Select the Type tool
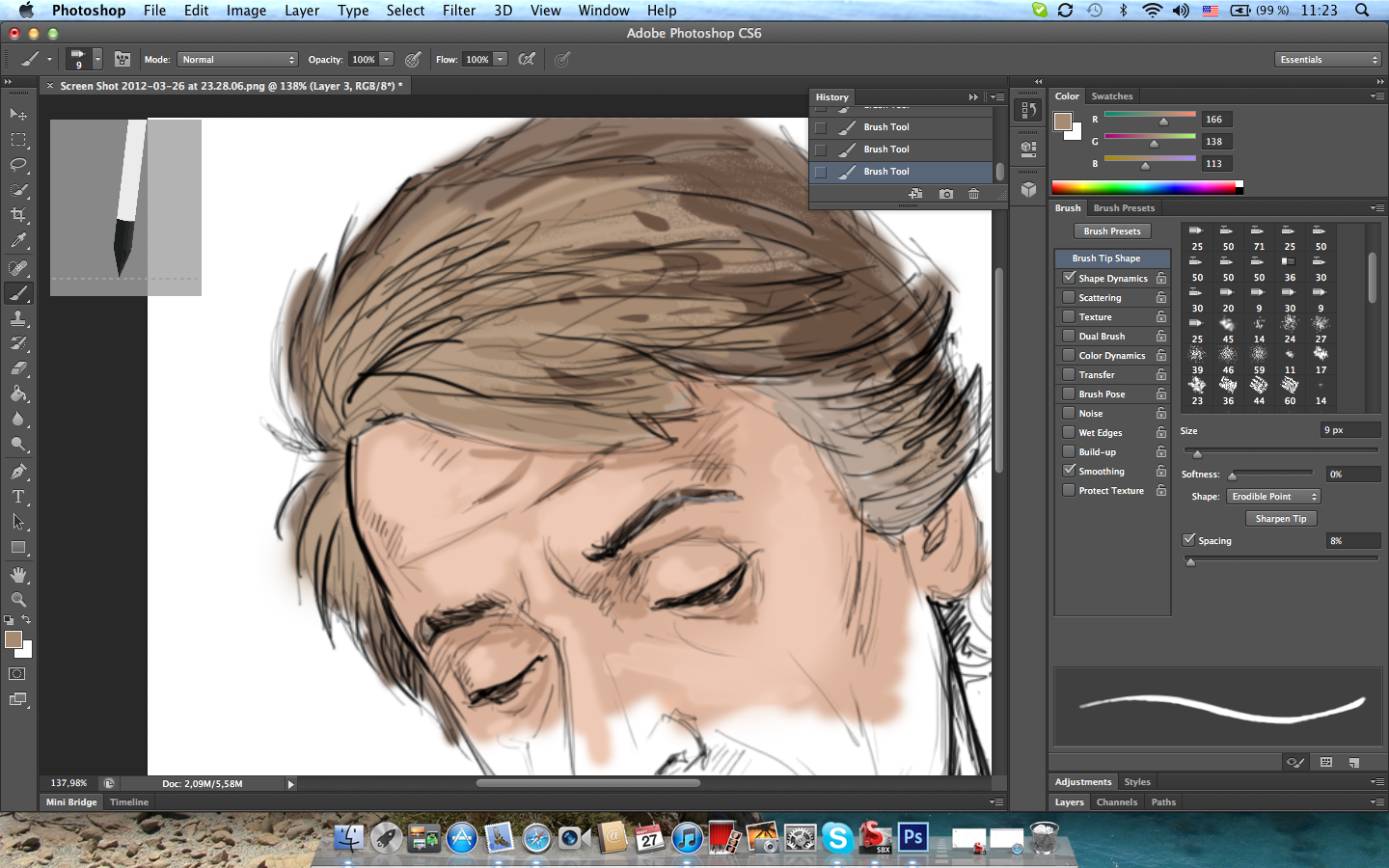 pos(18,497)
